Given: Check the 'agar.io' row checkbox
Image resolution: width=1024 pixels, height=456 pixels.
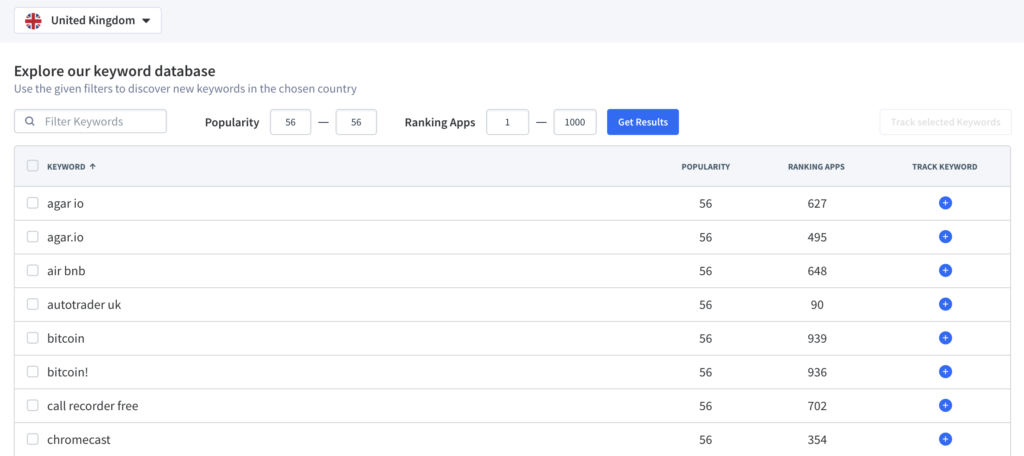Looking at the screenshot, I should pyautogui.click(x=33, y=236).
